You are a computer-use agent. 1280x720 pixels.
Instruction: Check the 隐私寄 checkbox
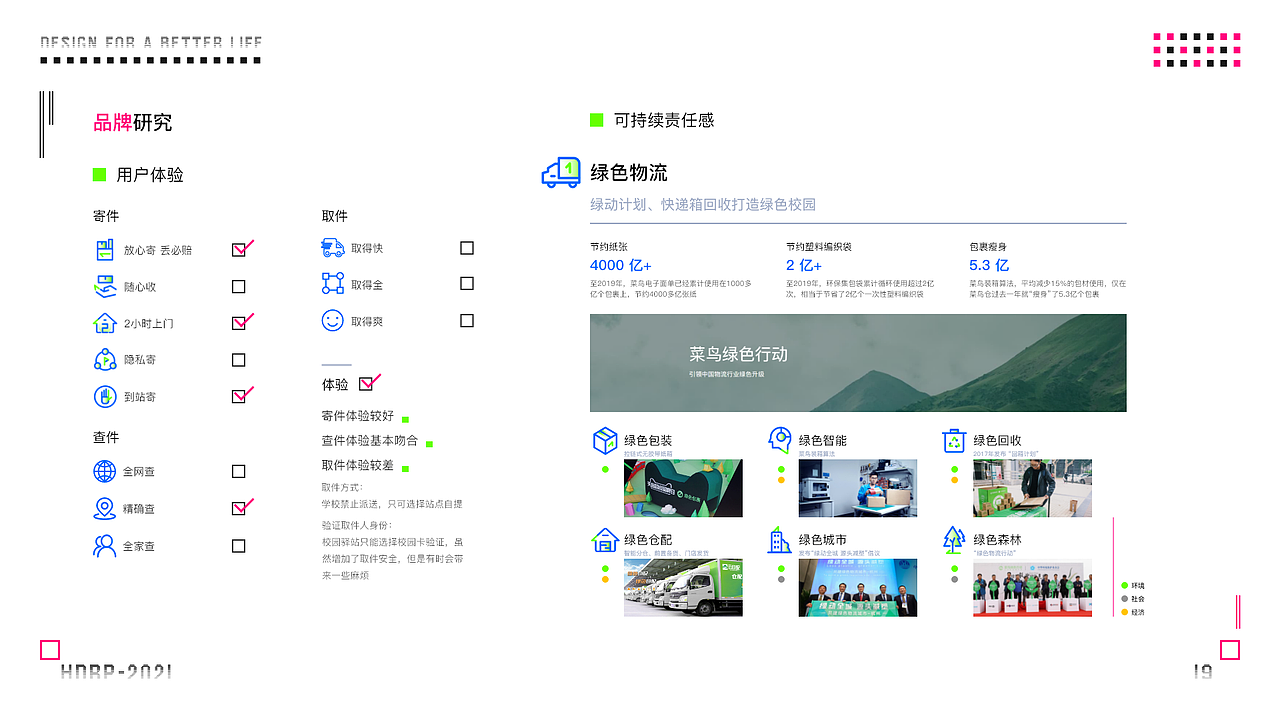click(x=238, y=360)
